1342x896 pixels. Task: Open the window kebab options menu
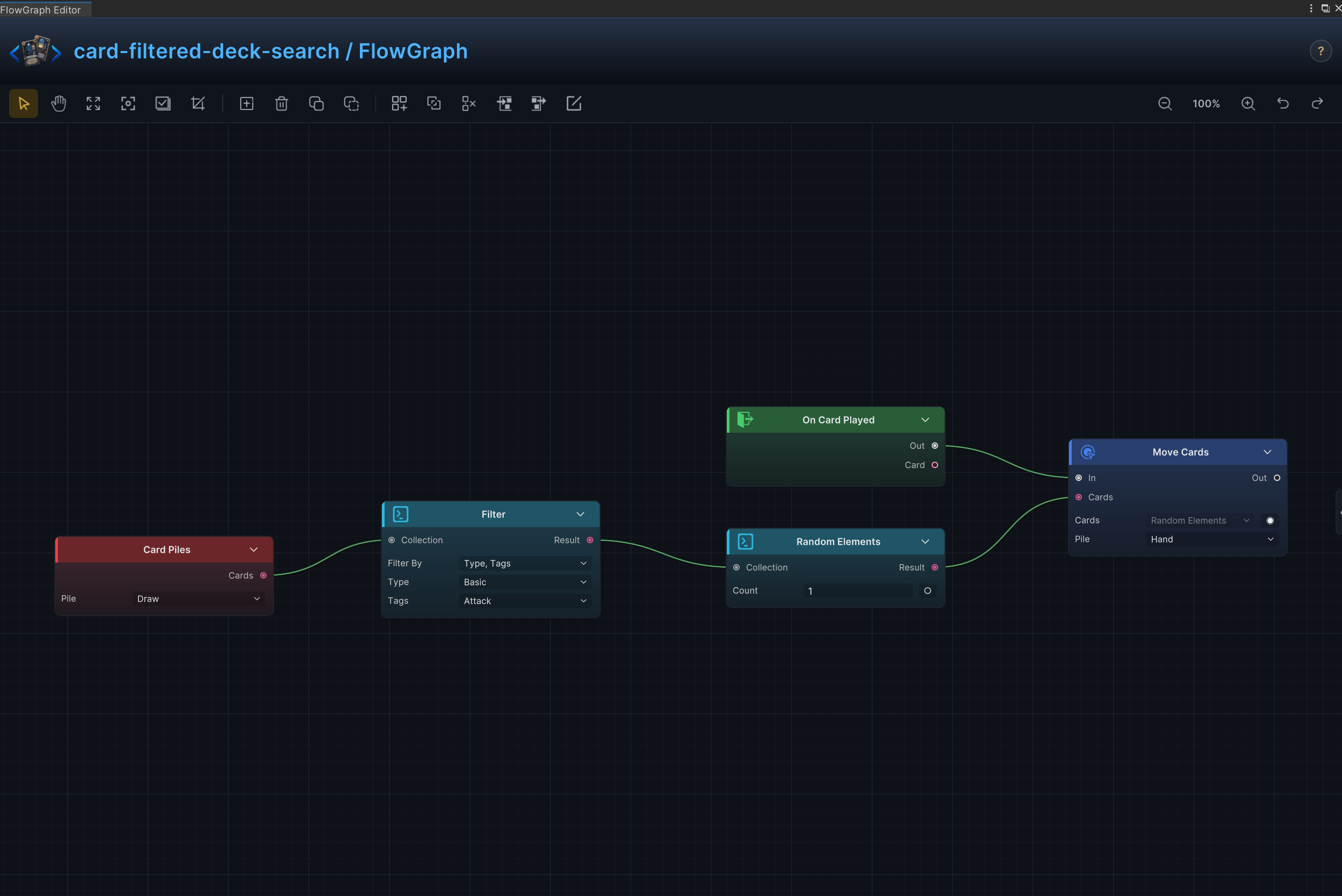(x=1310, y=8)
